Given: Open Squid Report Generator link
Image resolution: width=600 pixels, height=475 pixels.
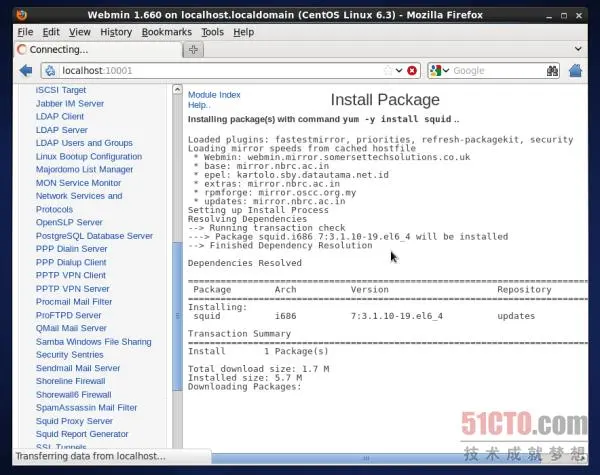Looking at the screenshot, I should 82,434.
